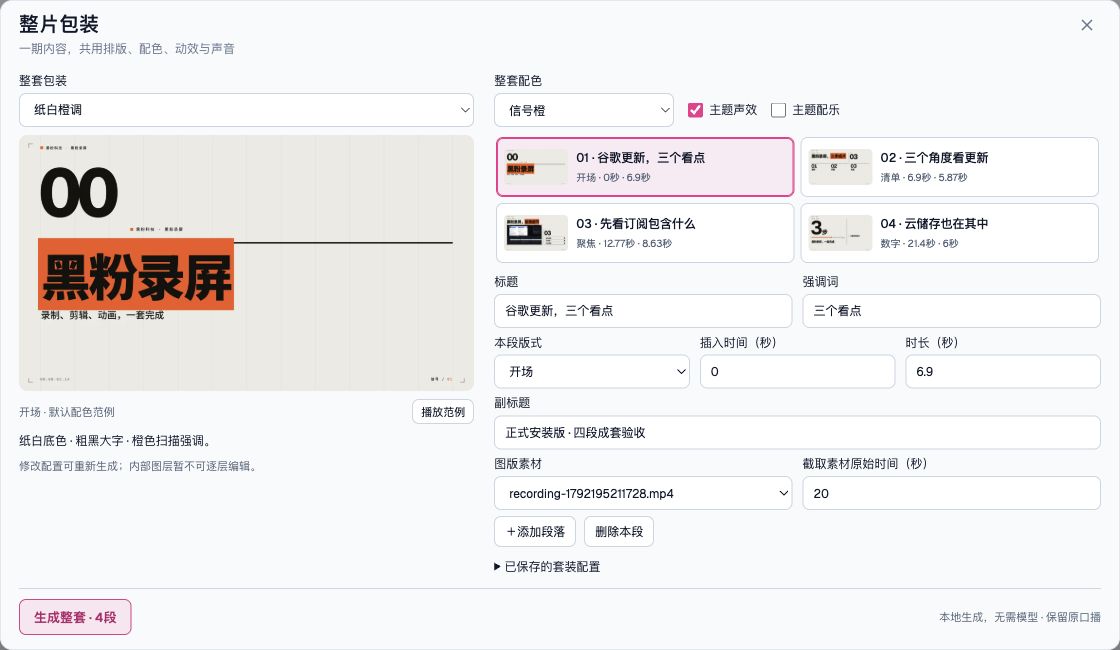Click the ＋添加段落 button
The image size is (1120, 650).
(535, 531)
